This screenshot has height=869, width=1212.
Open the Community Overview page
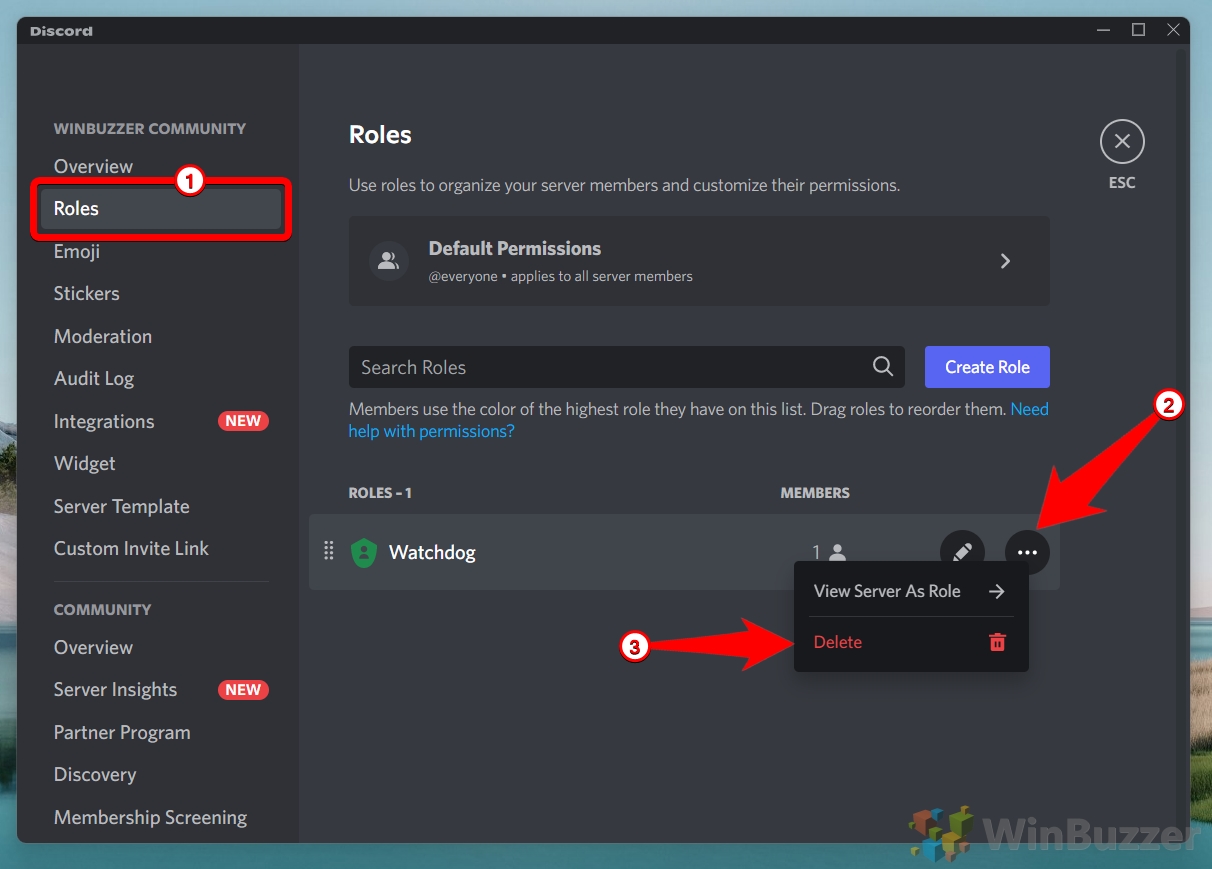pos(93,647)
